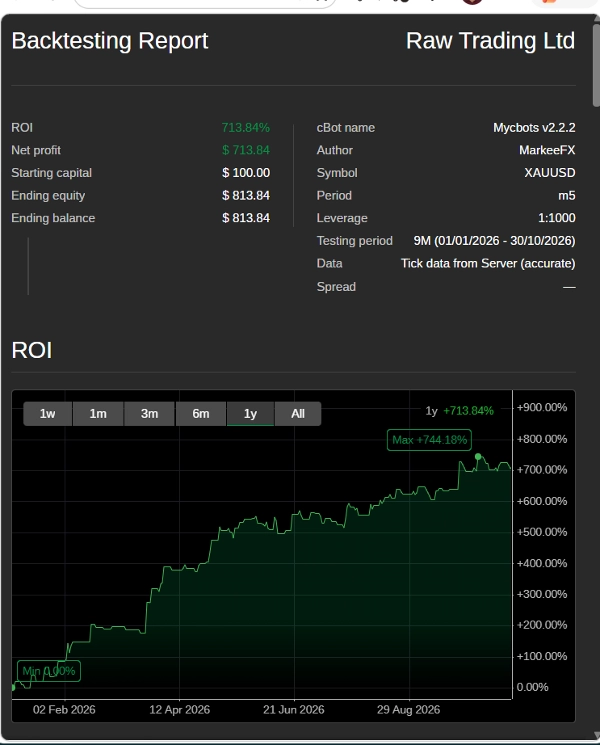The width and height of the screenshot is (600, 745).
Task: Select the 1m time range button
Action: click(x=98, y=414)
